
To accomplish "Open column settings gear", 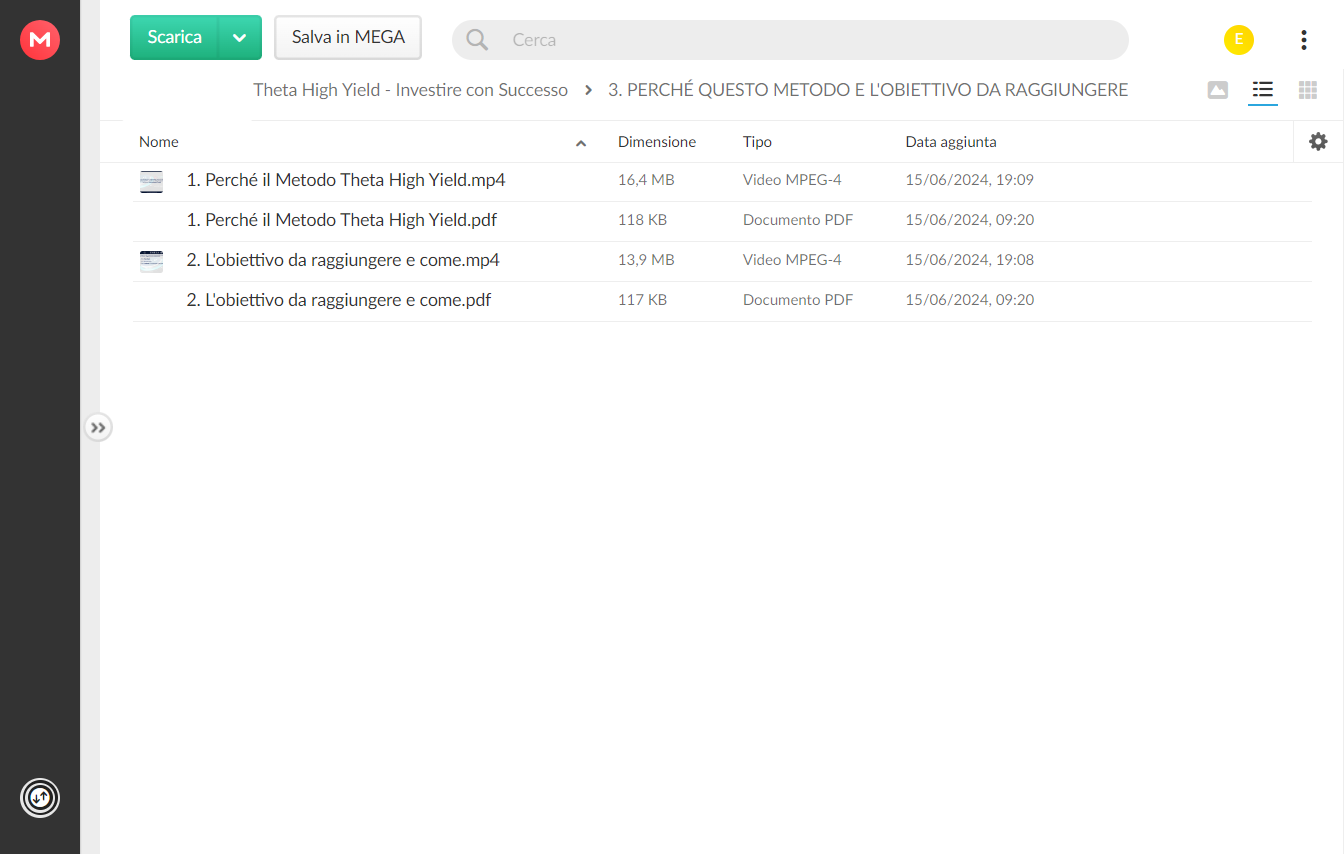I will [x=1319, y=142].
